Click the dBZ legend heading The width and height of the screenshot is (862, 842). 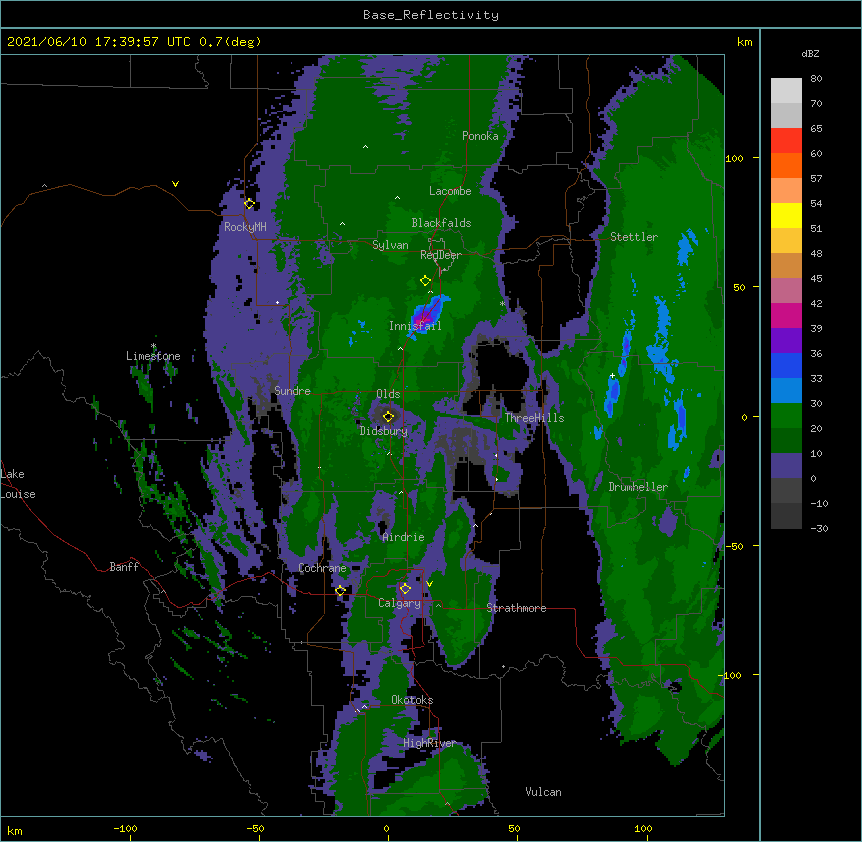pos(810,54)
